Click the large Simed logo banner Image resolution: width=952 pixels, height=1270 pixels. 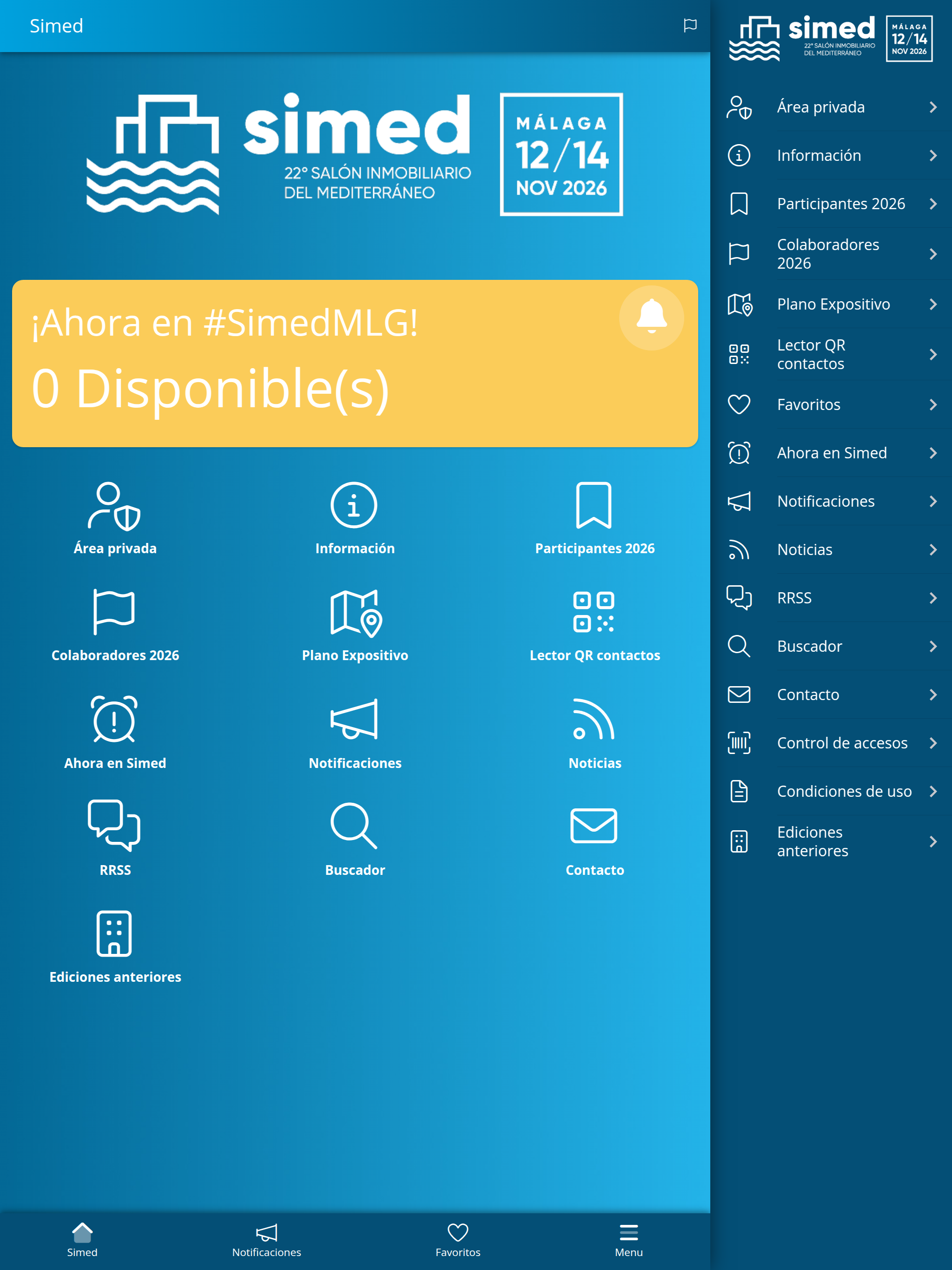click(x=355, y=154)
